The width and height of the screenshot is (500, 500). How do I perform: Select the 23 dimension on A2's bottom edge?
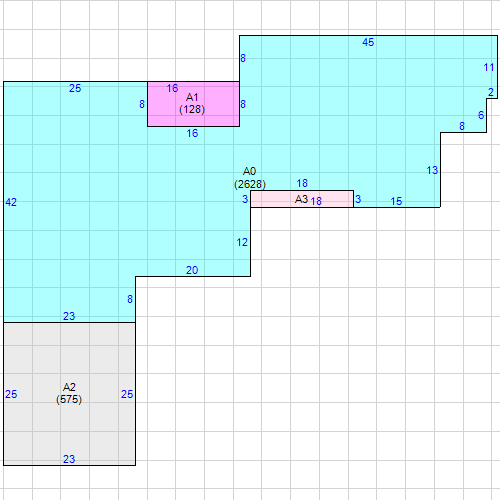pos(69,459)
